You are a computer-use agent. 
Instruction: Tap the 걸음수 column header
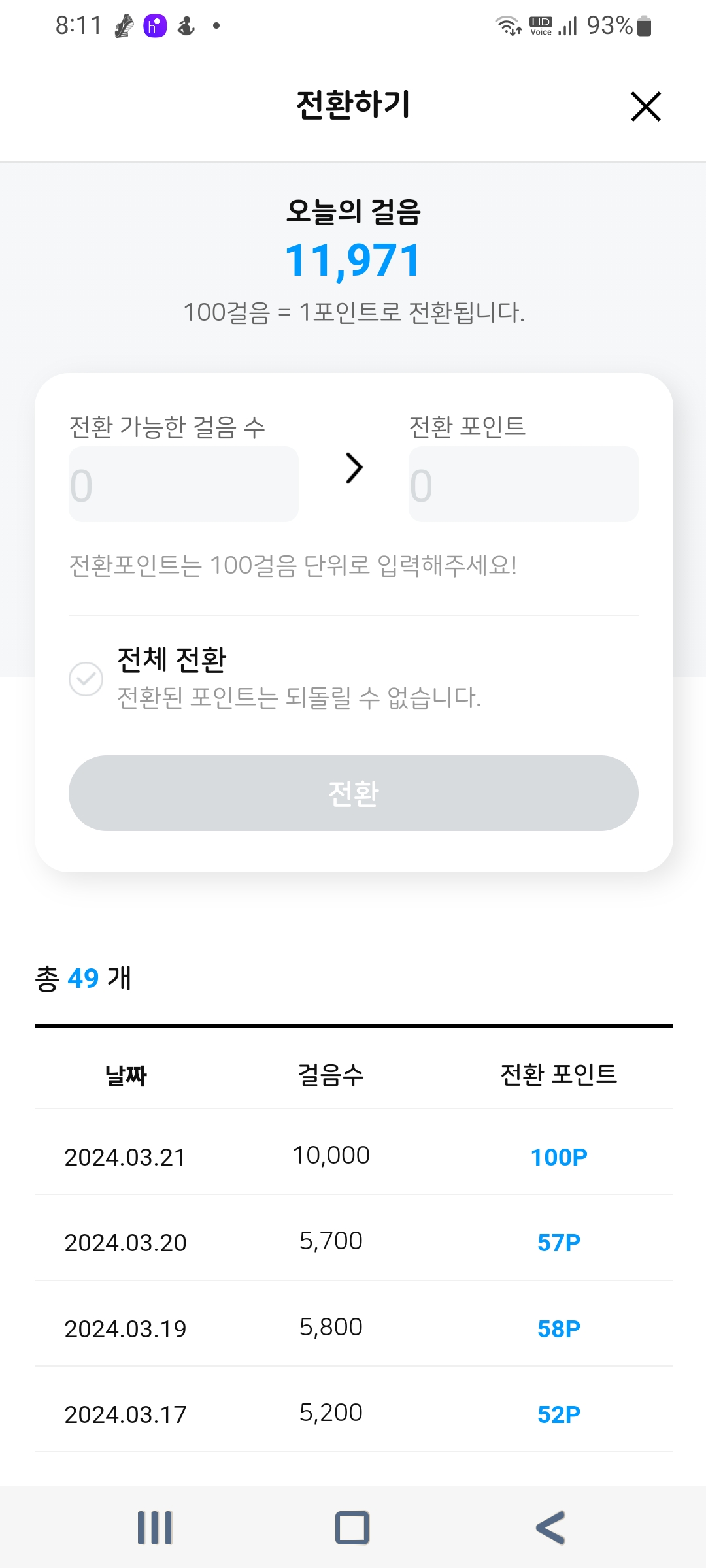point(331,1075)
